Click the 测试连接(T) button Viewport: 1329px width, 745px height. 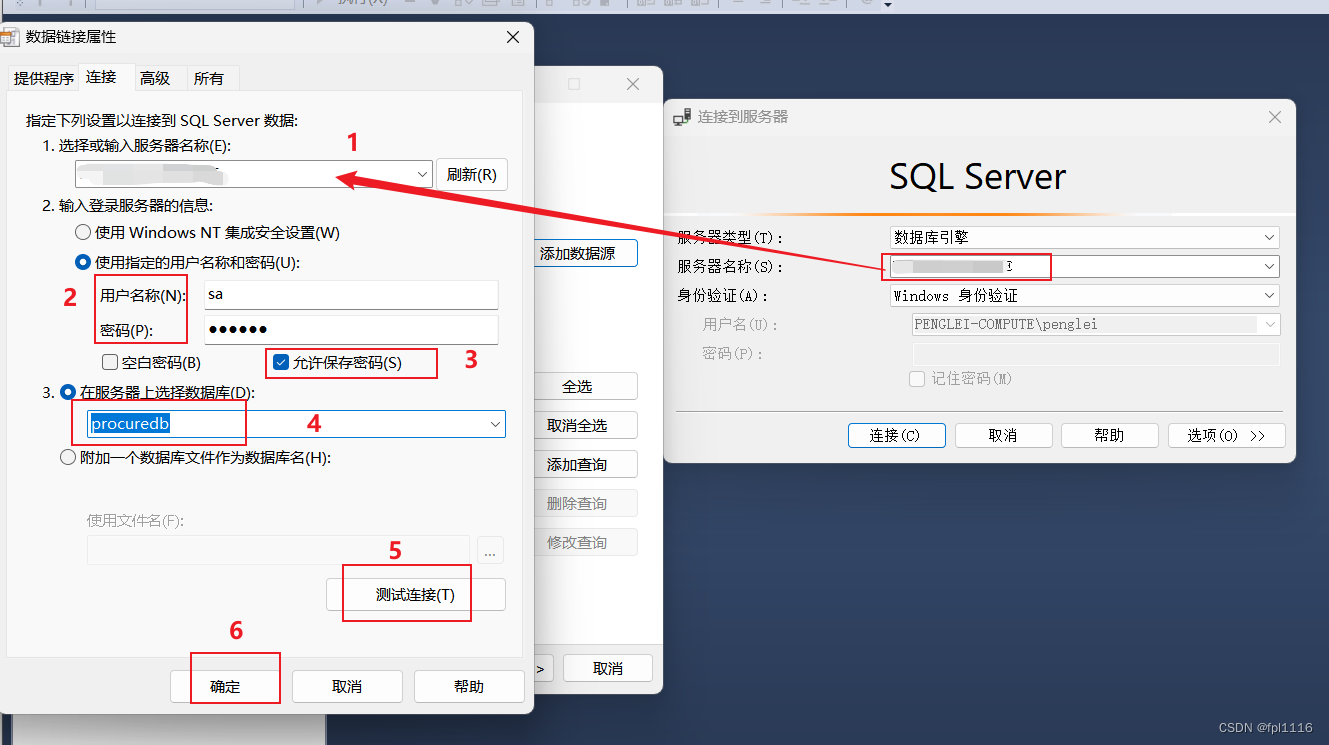(416, 594)
